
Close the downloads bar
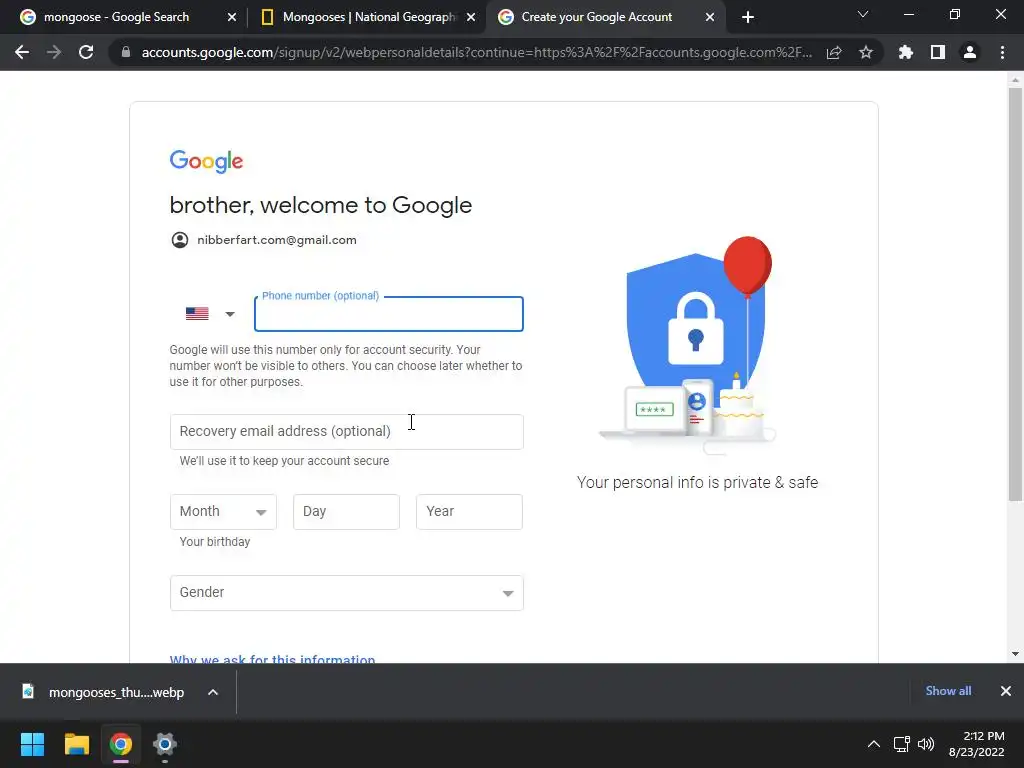(x=1006, y=691)
